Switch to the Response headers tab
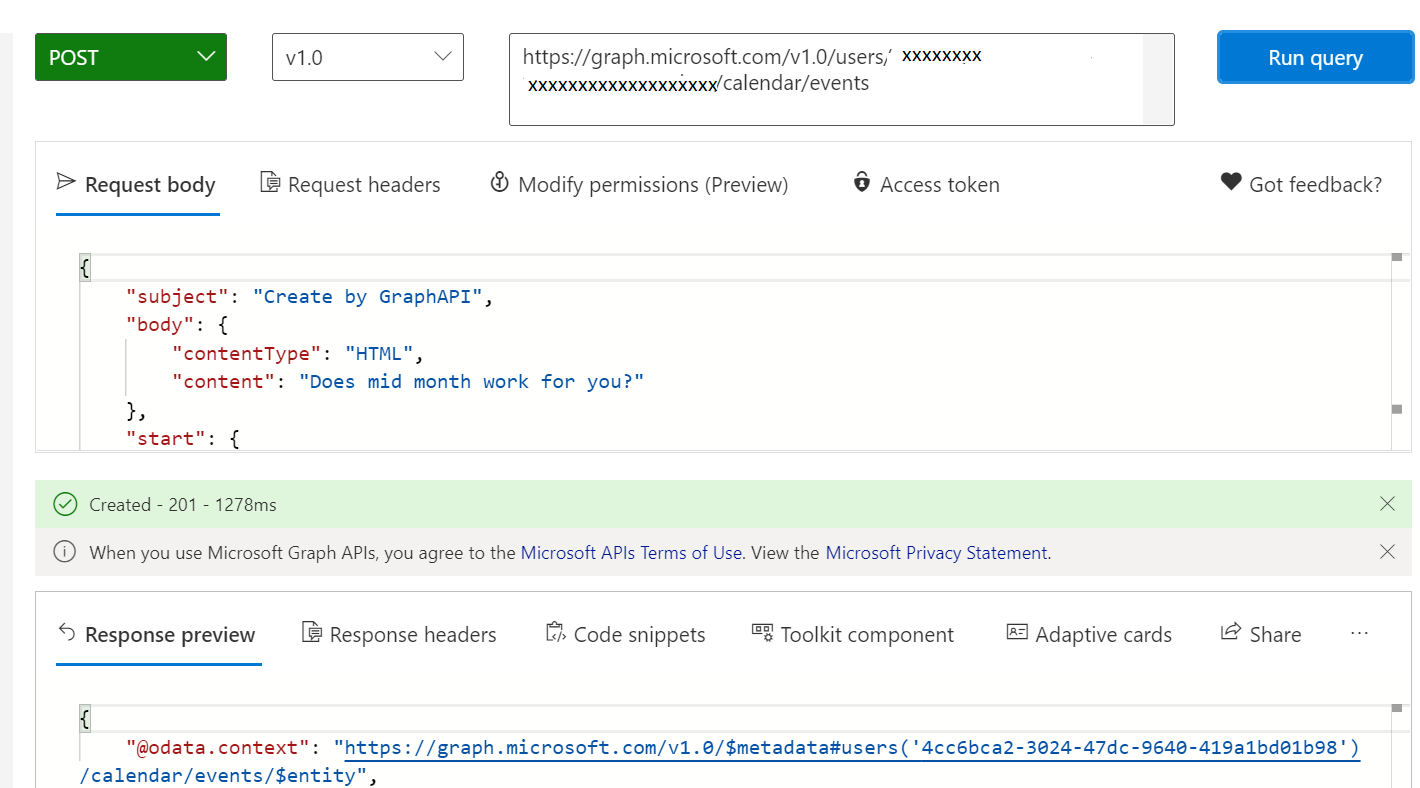 pos(399,635)
